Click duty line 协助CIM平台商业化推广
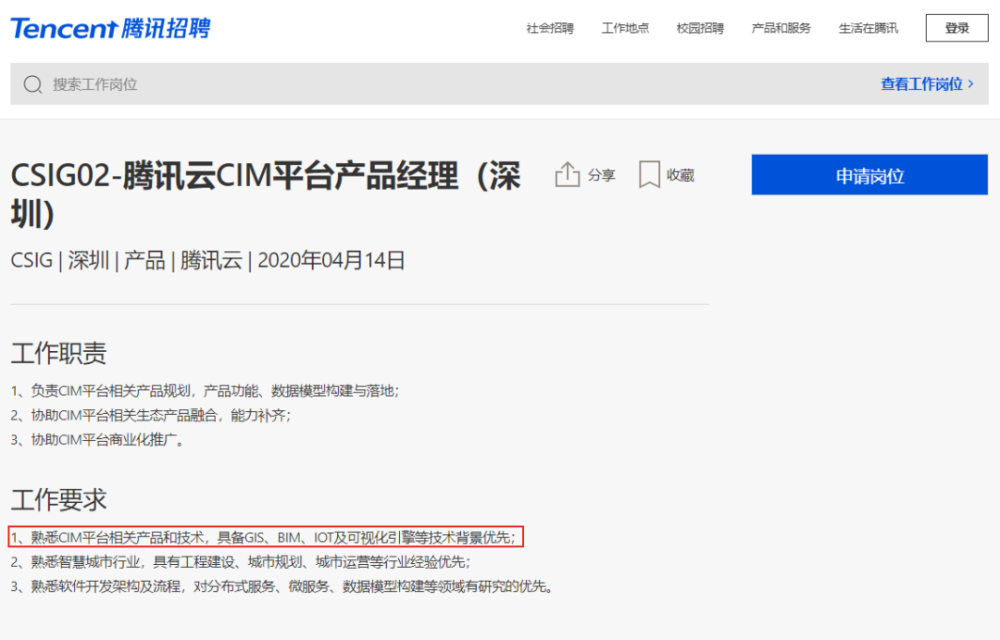 click(x=98, y=440)
